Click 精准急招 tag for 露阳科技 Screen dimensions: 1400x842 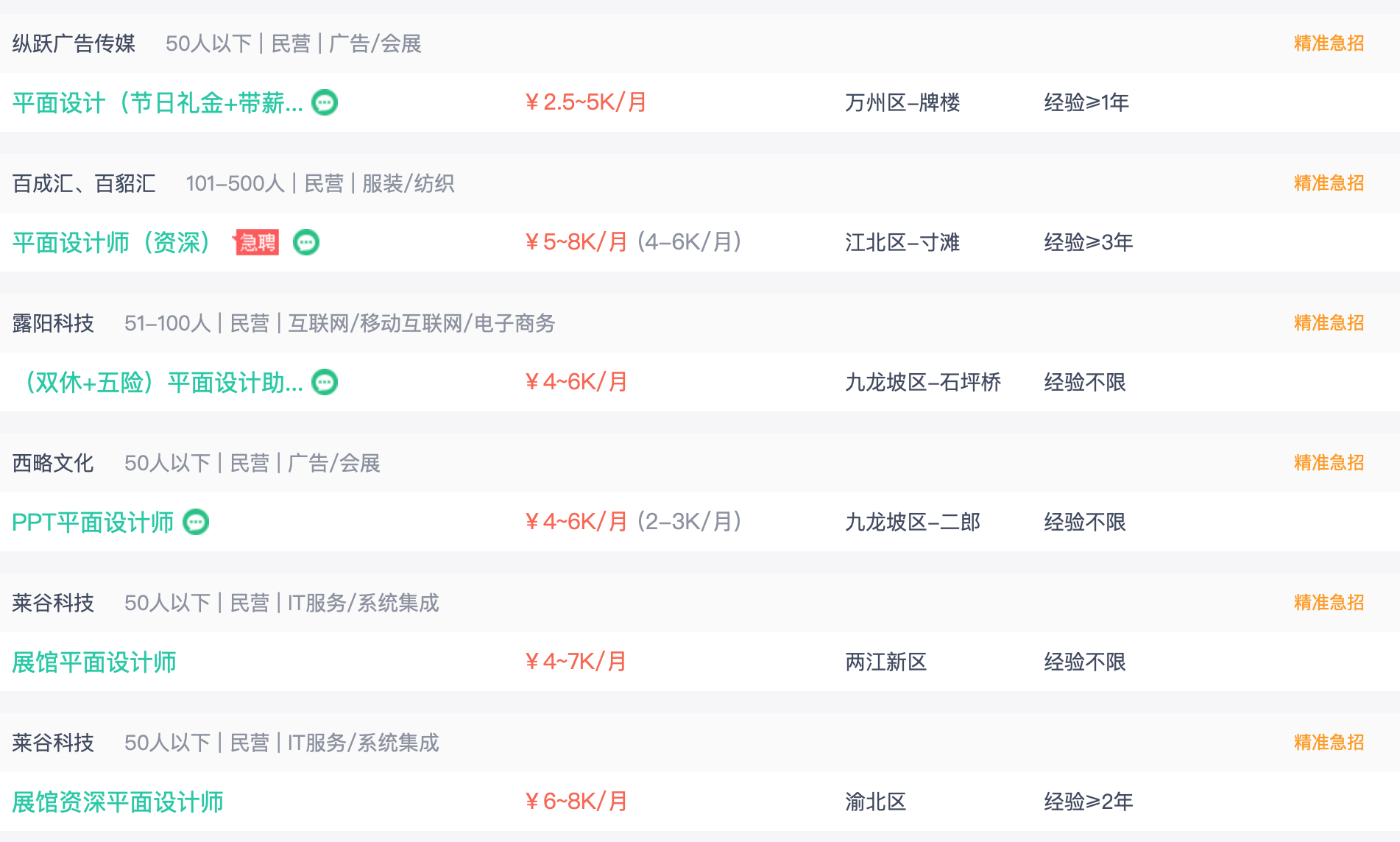pyautogui.click(x=1329, y=323)
